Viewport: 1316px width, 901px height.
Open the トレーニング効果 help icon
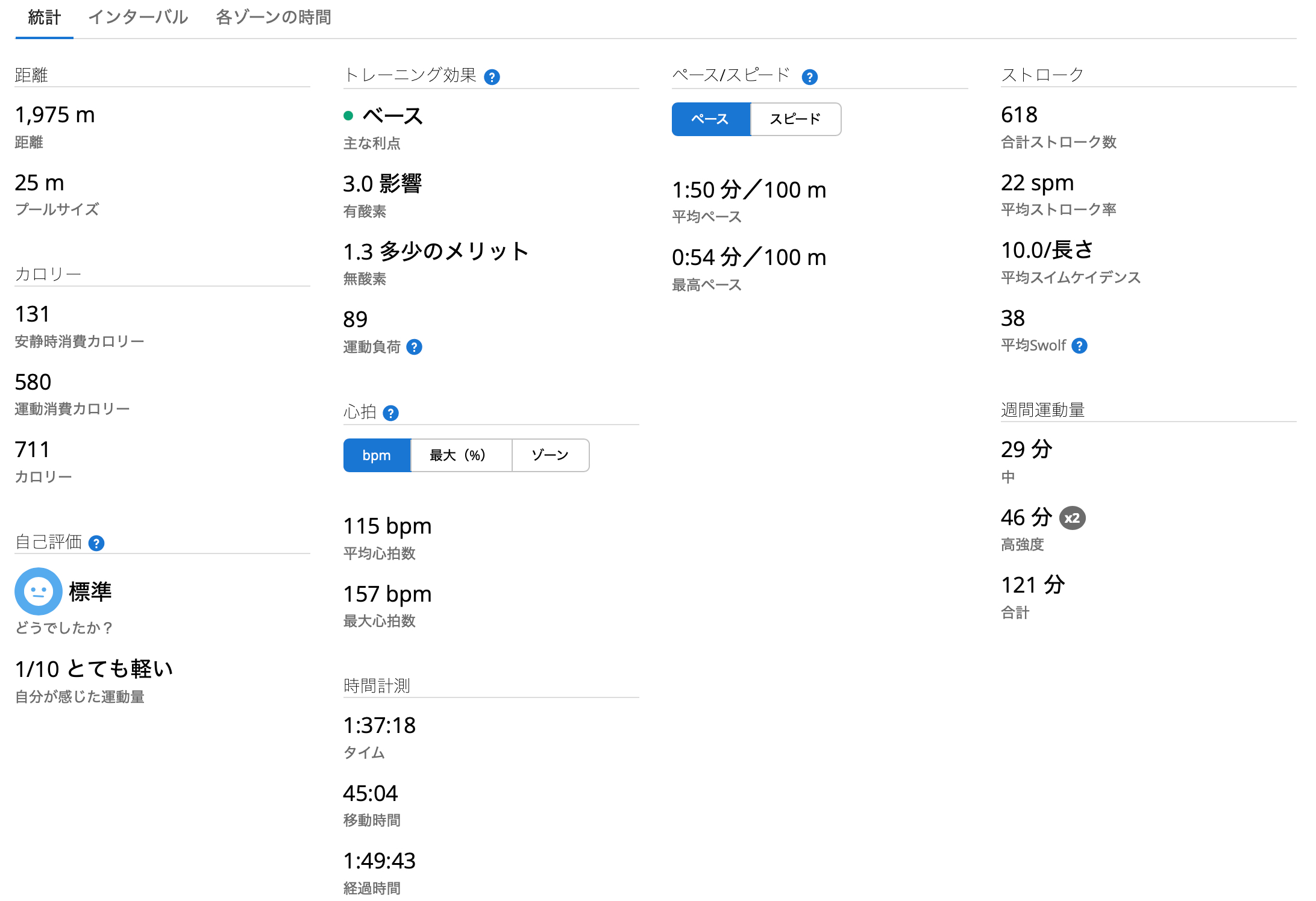pyautogui.click(x=493, y=76)
